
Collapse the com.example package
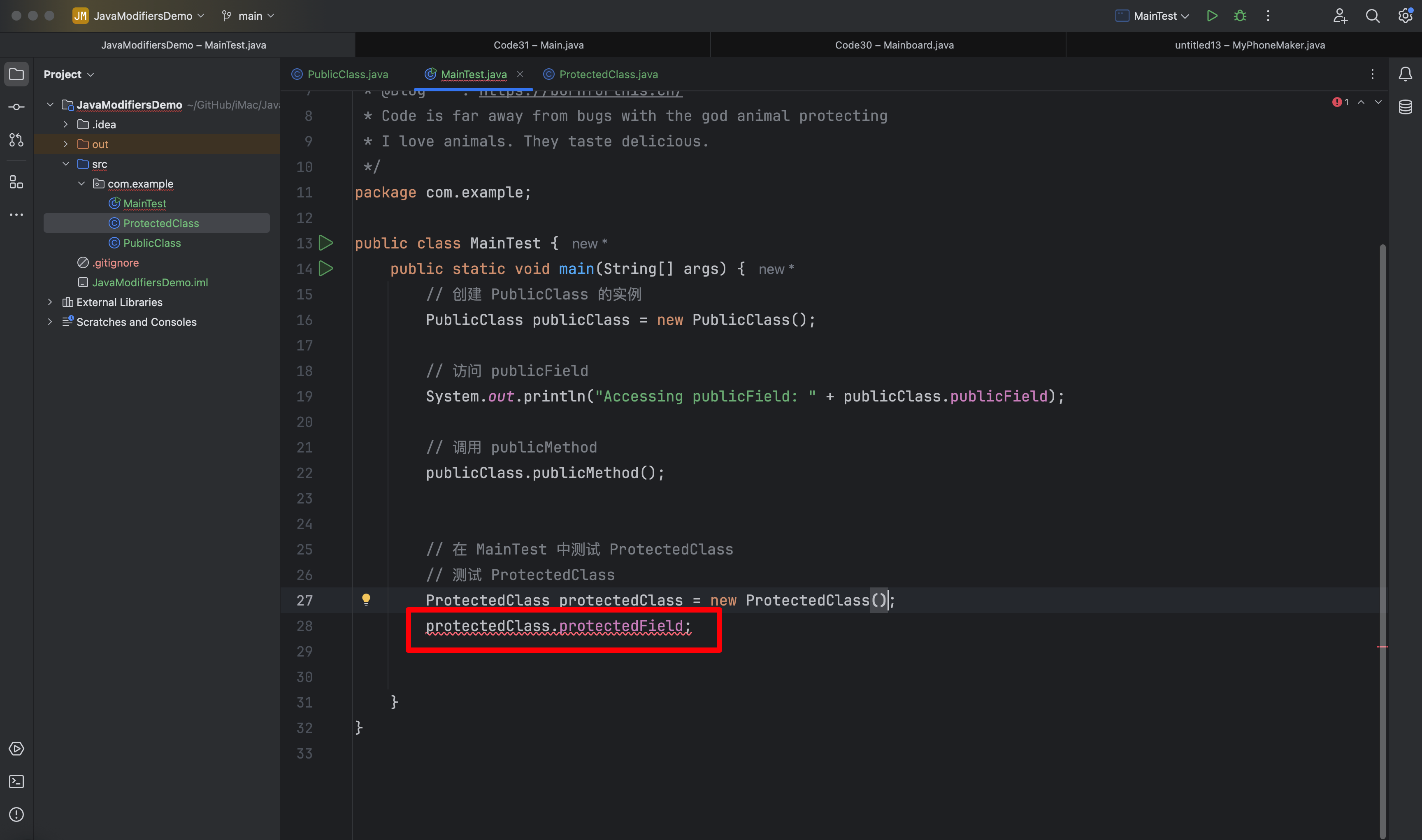(x=81, y=183)
